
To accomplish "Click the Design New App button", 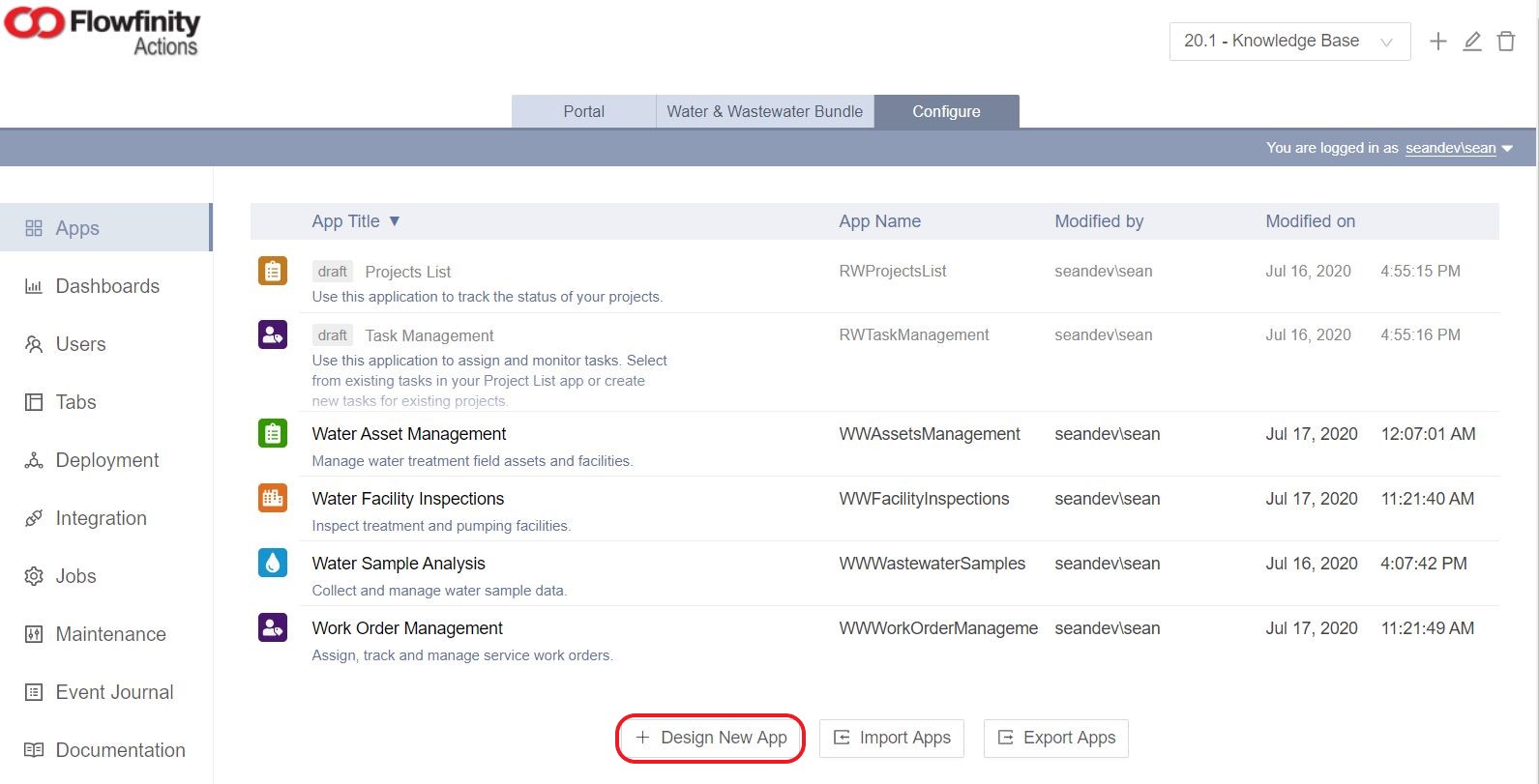I will 711,738.
